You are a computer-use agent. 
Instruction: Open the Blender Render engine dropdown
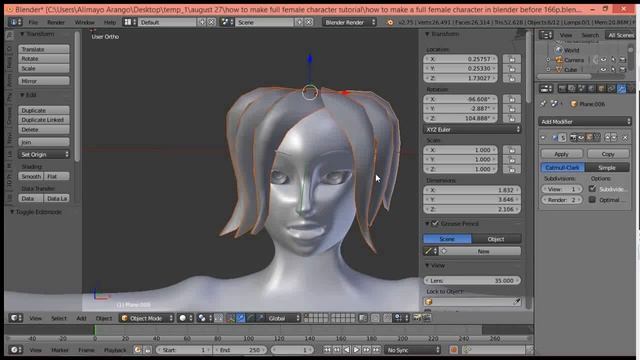[x=349, y=22]
